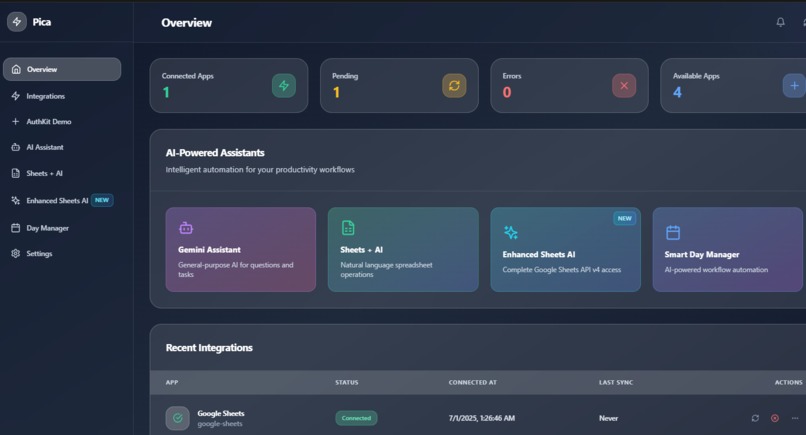Open the Smart Day Manager card
806x435 pixels.
pyautogui.click(x=727, y=249)
